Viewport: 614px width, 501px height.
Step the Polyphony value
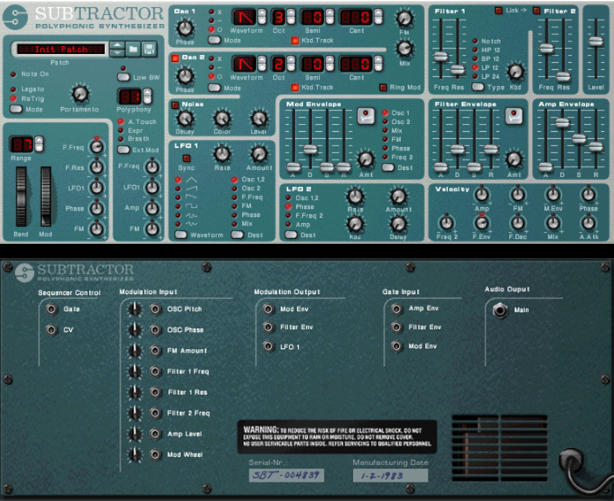click(x=147, y=96)
